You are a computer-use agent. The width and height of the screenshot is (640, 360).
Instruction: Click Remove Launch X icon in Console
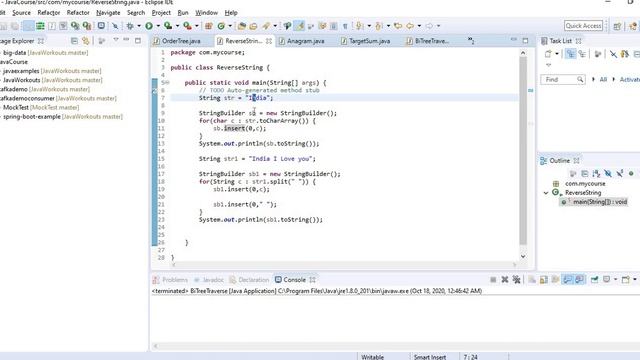(x=505, y=280)
